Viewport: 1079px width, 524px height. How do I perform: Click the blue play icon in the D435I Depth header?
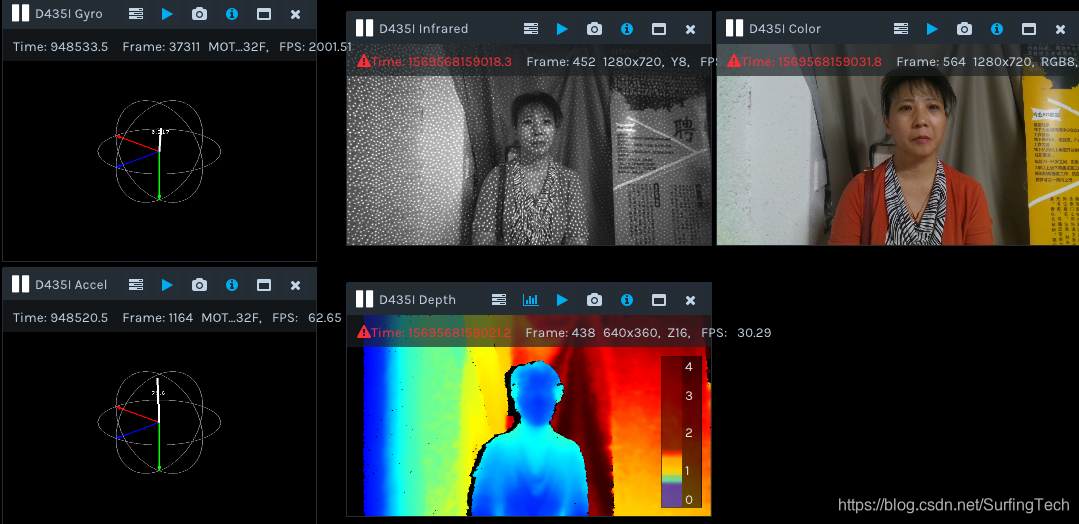click(562, 300)
